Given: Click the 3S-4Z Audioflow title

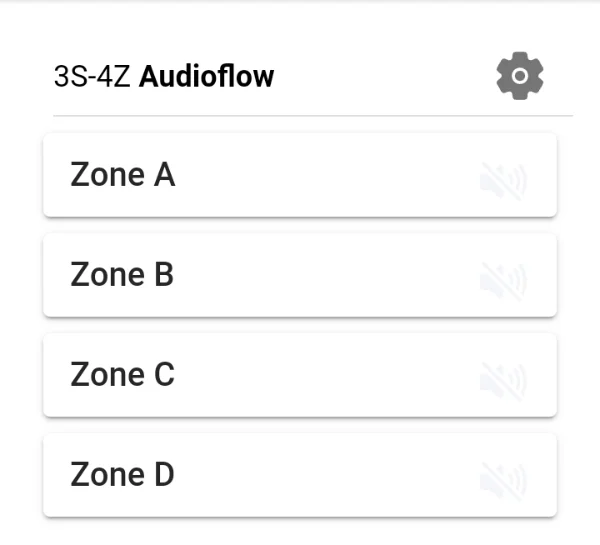Looking at the screenshot, I should 164,76.
